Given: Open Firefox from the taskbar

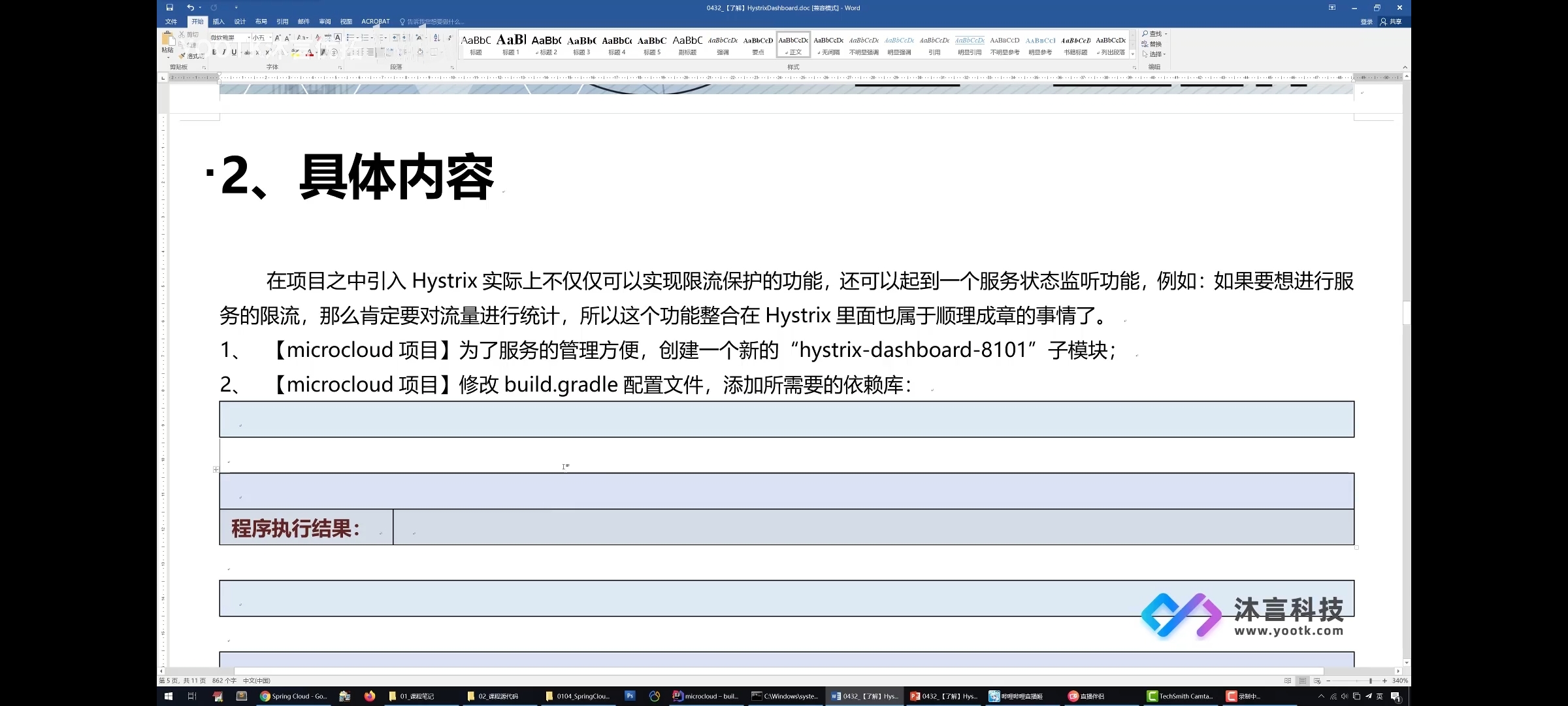Looking at the screenshot, I should coord(370,696).
